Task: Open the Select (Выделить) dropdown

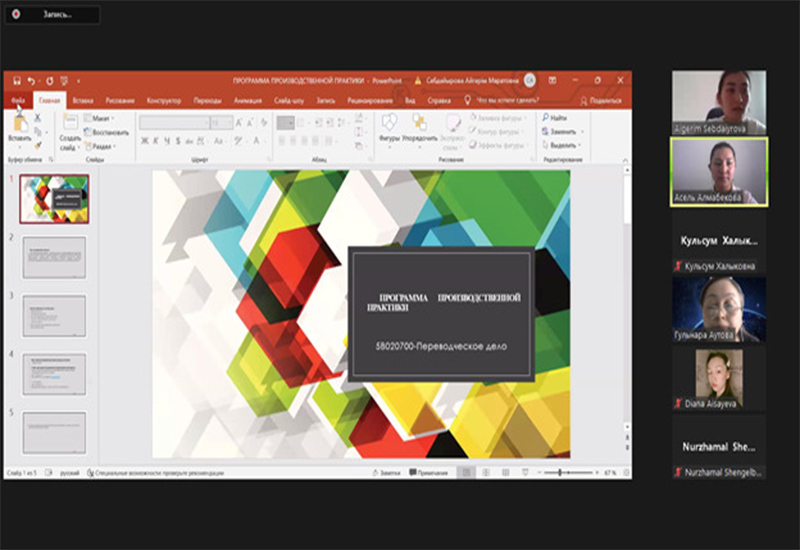Action: coord(562,145)
